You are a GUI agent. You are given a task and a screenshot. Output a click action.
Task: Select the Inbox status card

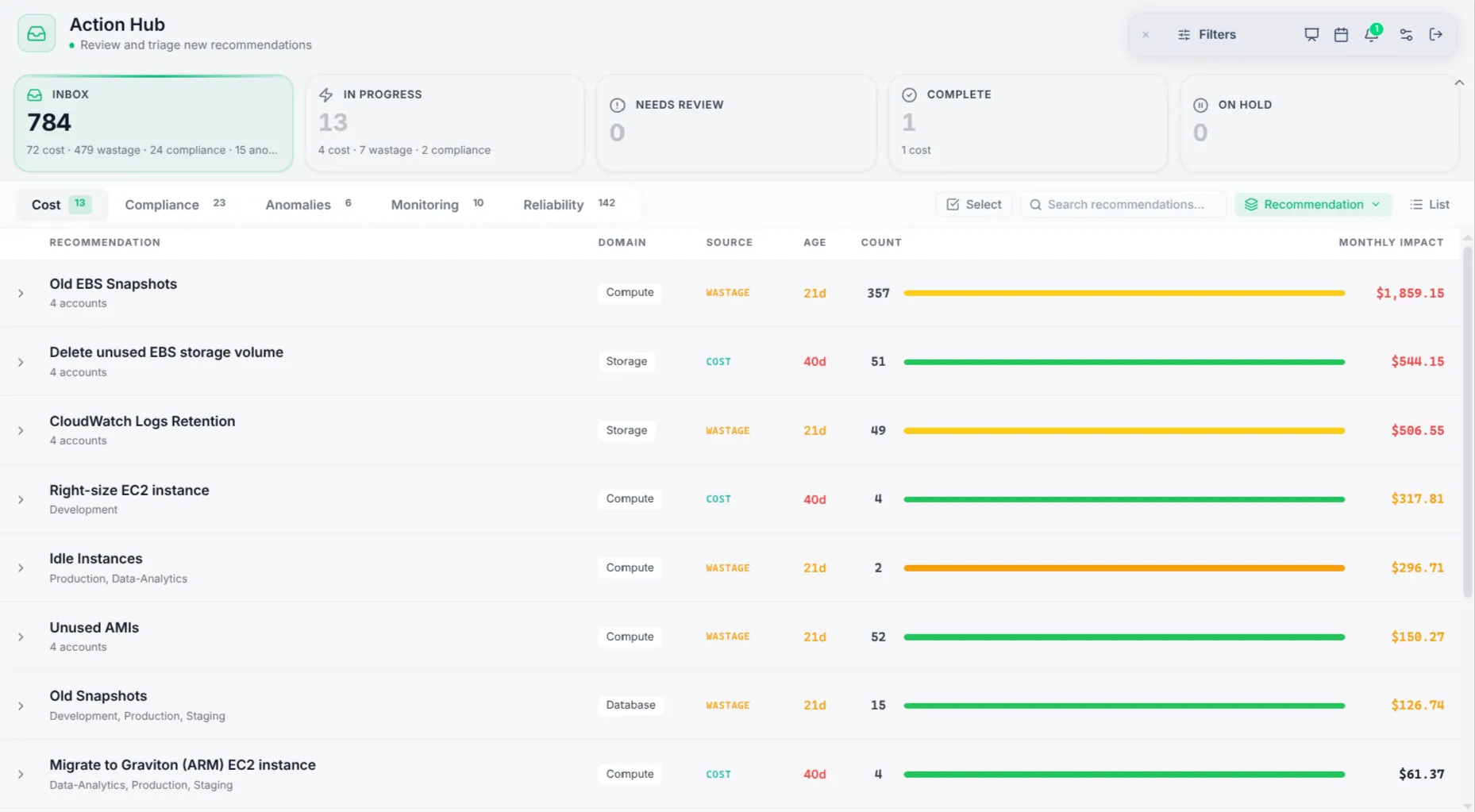tap(153, 123)
